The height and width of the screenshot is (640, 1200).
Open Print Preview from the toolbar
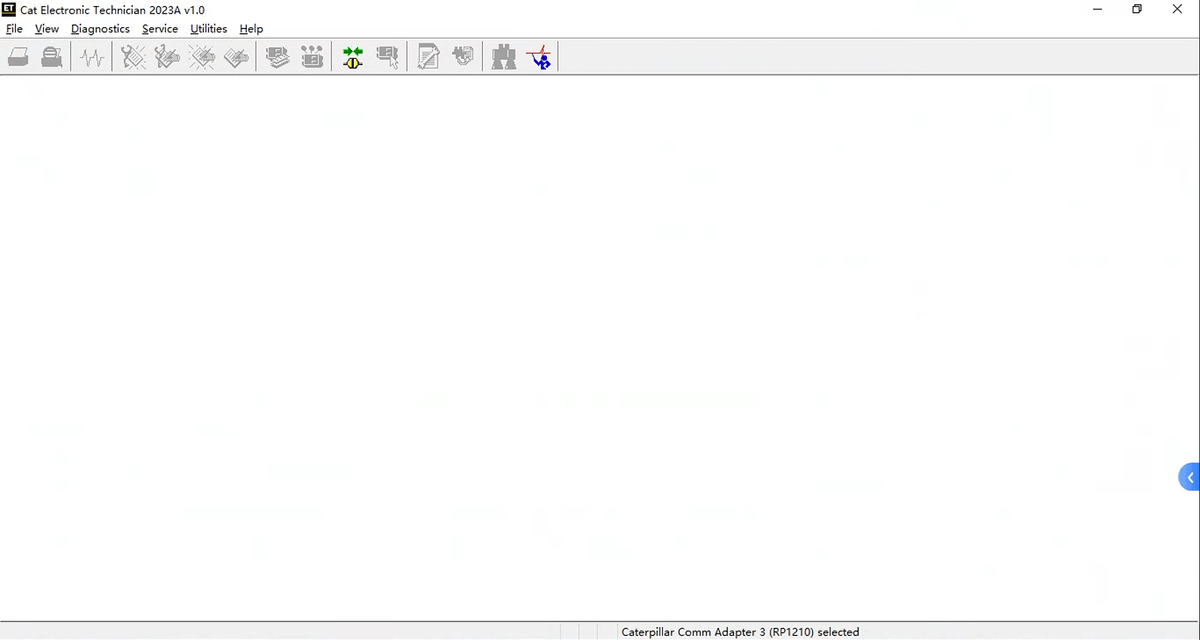pos(52,58)
